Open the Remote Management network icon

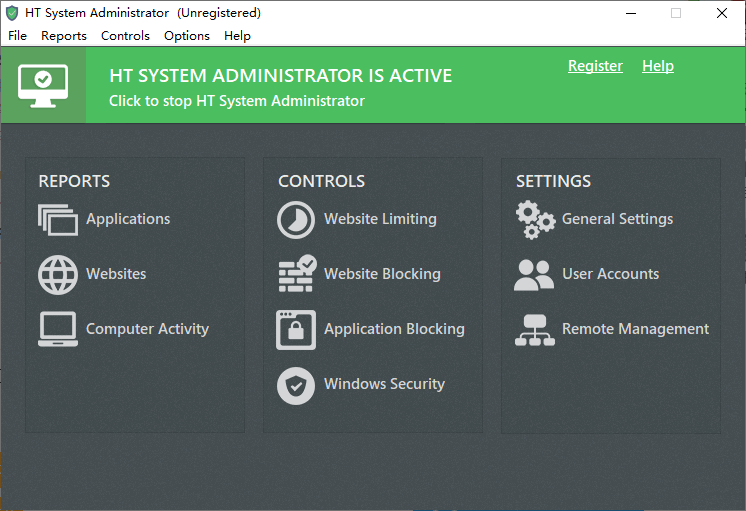point(534,329)
